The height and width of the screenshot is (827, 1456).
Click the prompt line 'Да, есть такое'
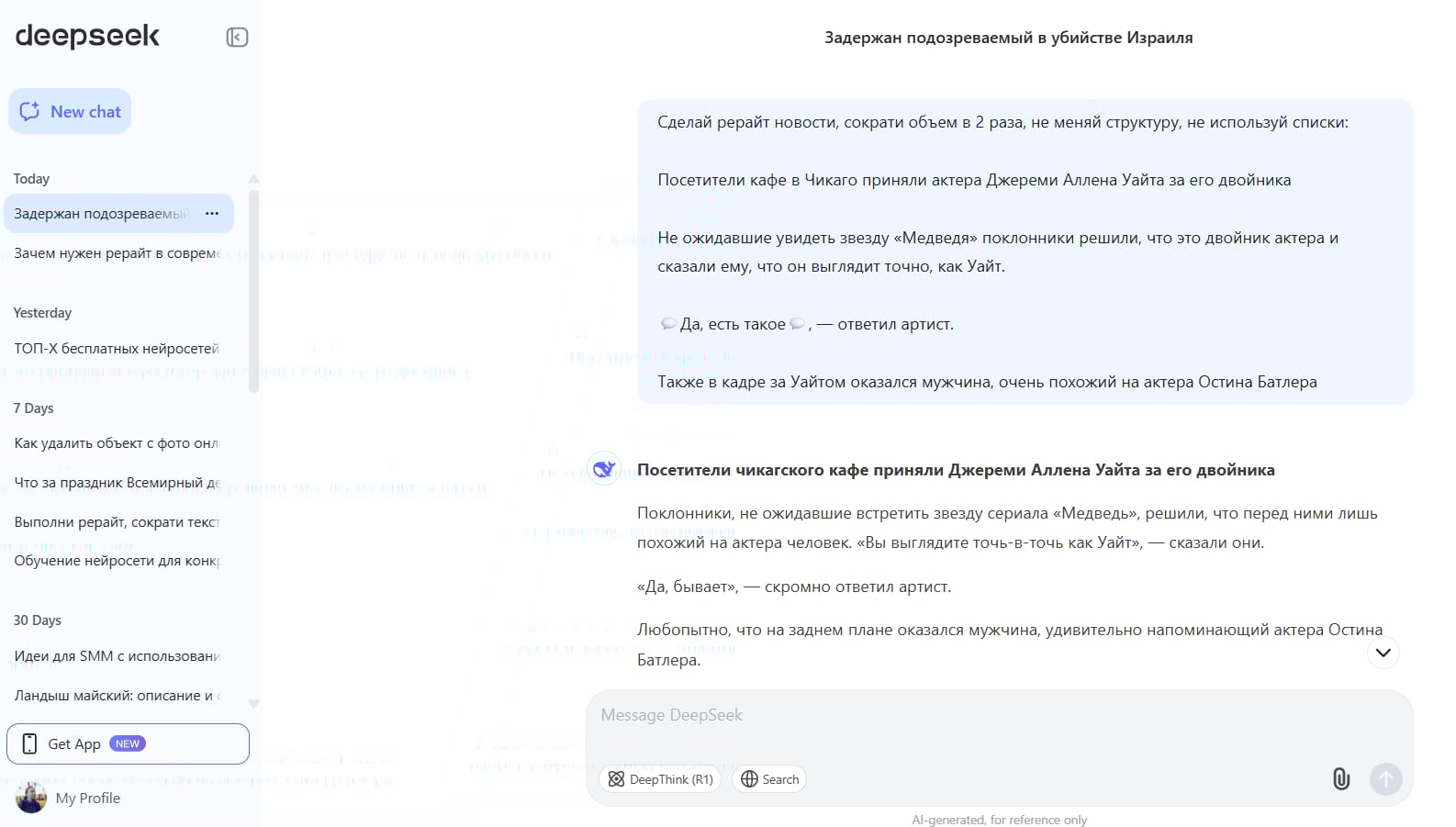coord(806,324)
